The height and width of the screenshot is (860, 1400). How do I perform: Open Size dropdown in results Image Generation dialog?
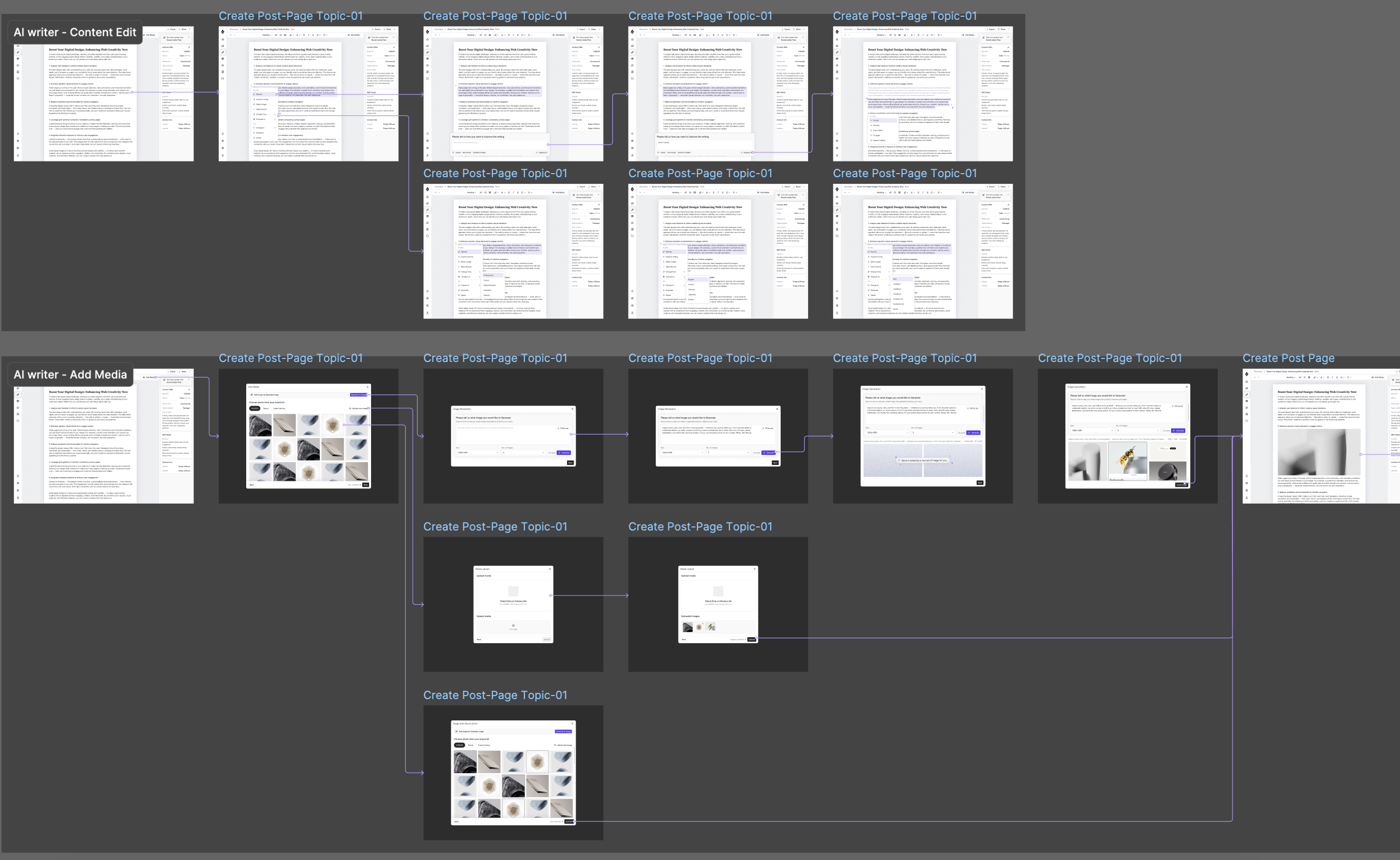point(1092,431)
